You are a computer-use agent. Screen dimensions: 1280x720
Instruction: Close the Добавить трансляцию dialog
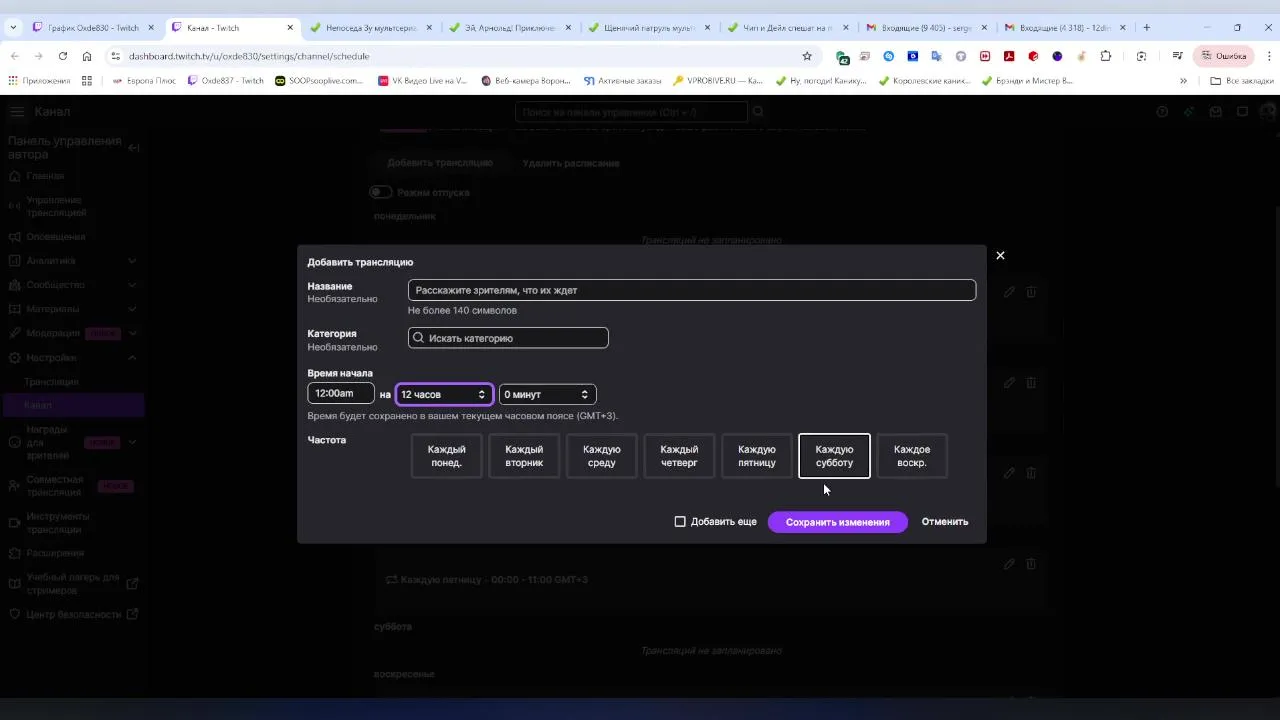point(1000,256)
